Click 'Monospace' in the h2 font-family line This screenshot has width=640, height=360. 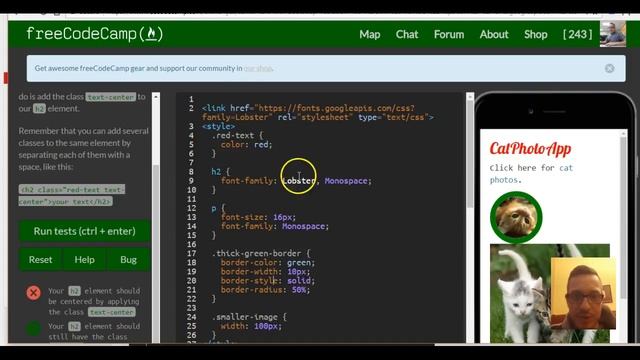point(346,181)
